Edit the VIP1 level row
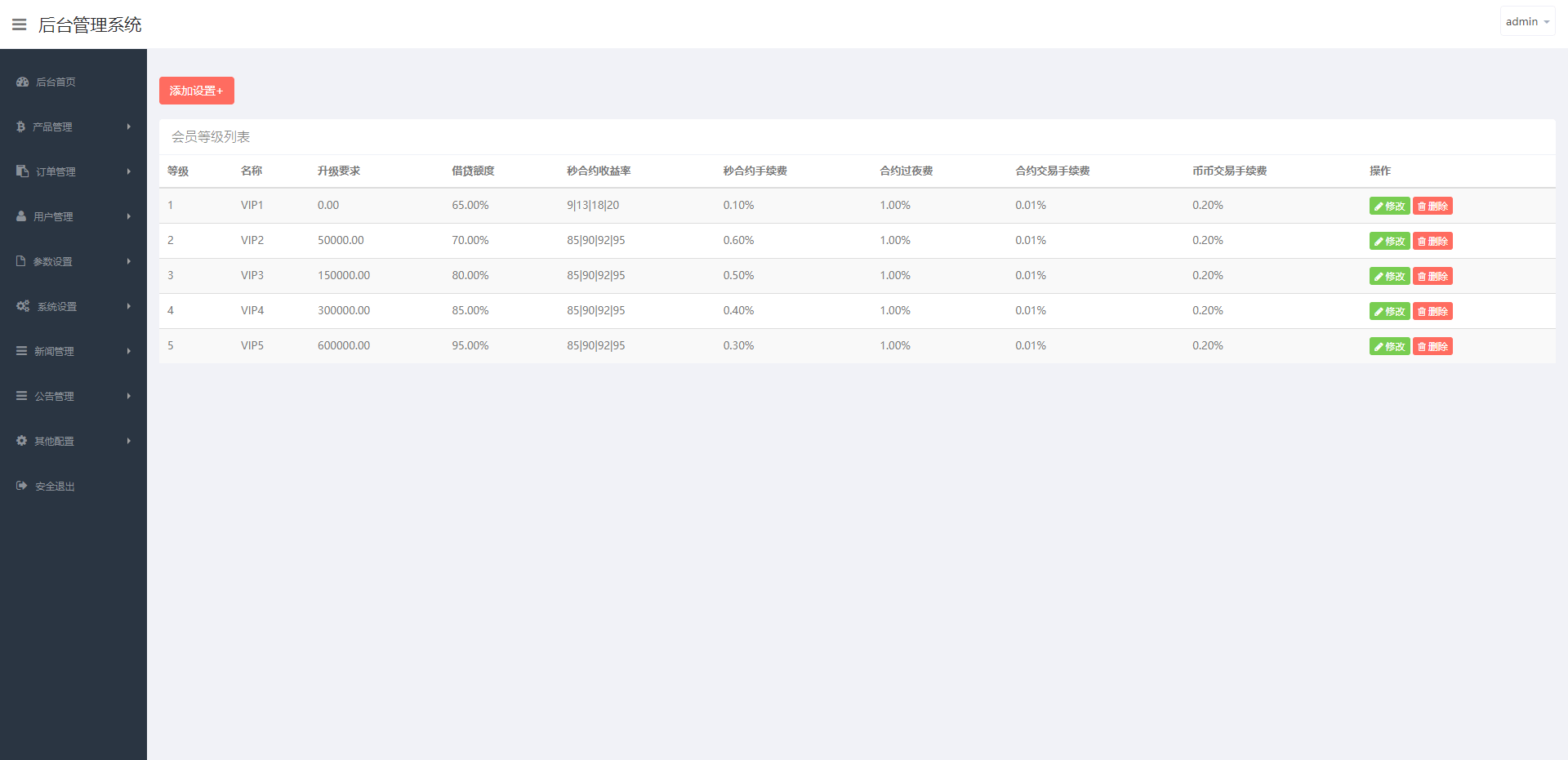Viewport: 1568px width, 760px height. pos(1388,207)
